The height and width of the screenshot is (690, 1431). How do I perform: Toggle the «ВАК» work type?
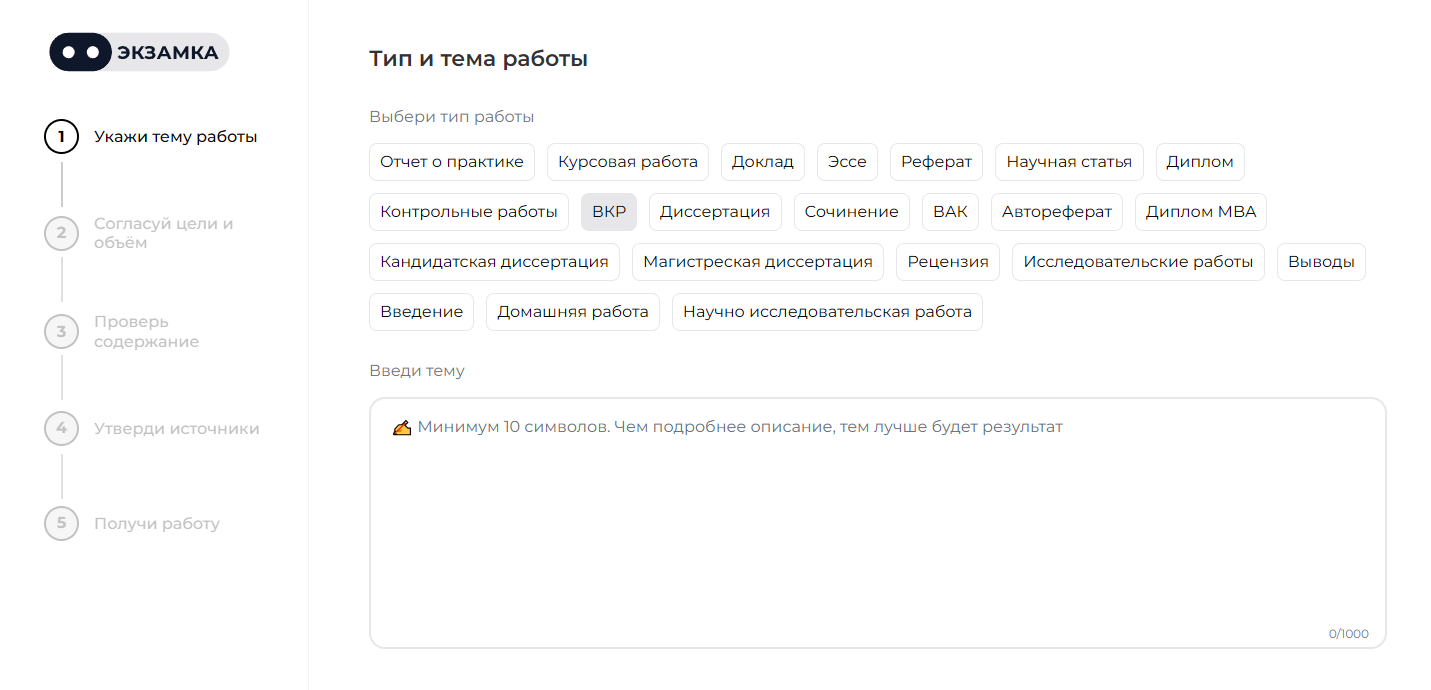coord(950,211)
